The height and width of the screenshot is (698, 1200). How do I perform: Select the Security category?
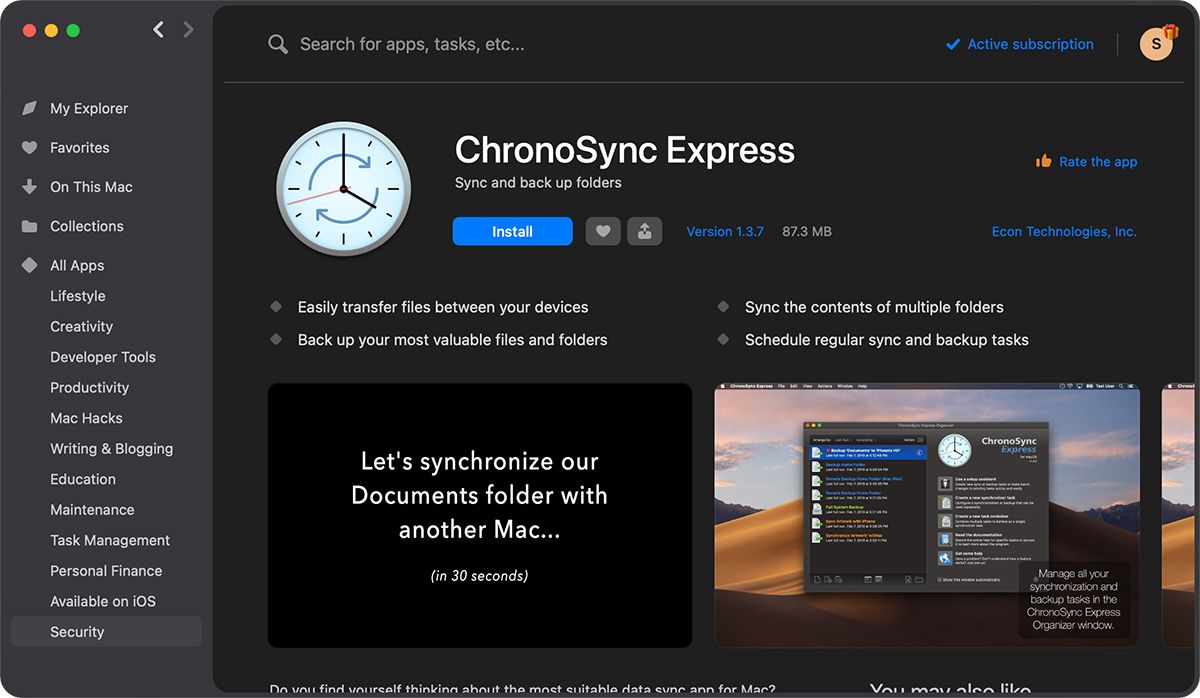106,631
